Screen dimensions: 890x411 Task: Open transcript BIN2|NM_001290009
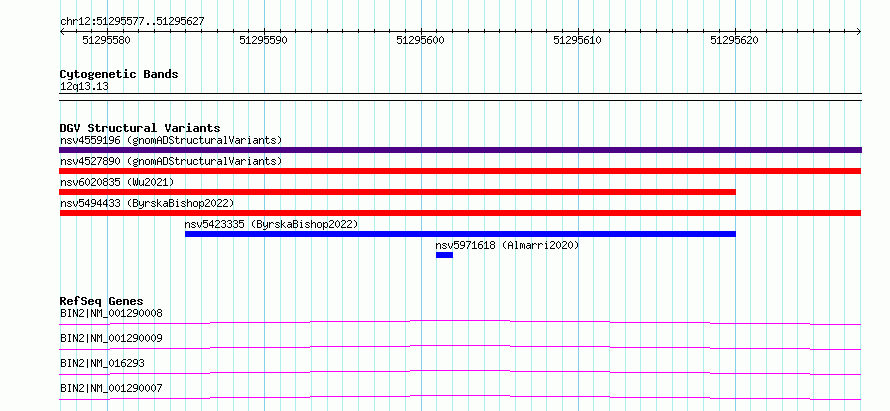111,338
